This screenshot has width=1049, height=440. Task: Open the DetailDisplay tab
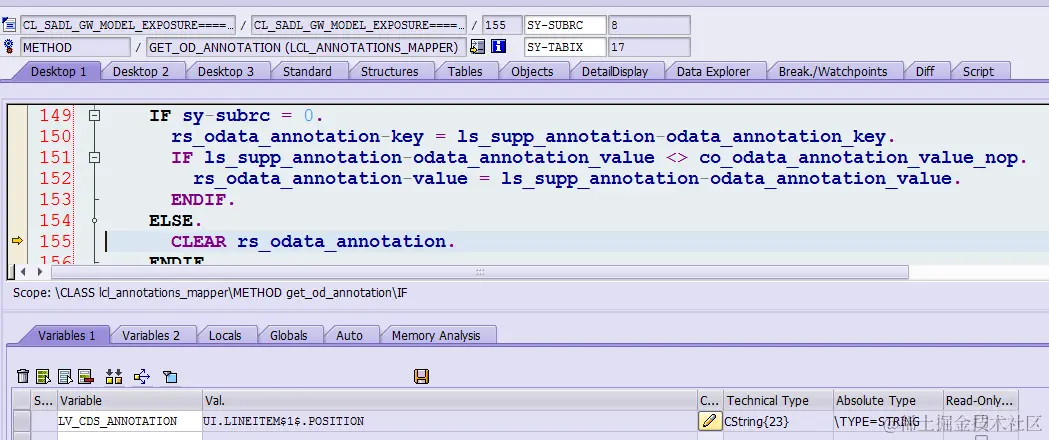(x=615, y=72)
